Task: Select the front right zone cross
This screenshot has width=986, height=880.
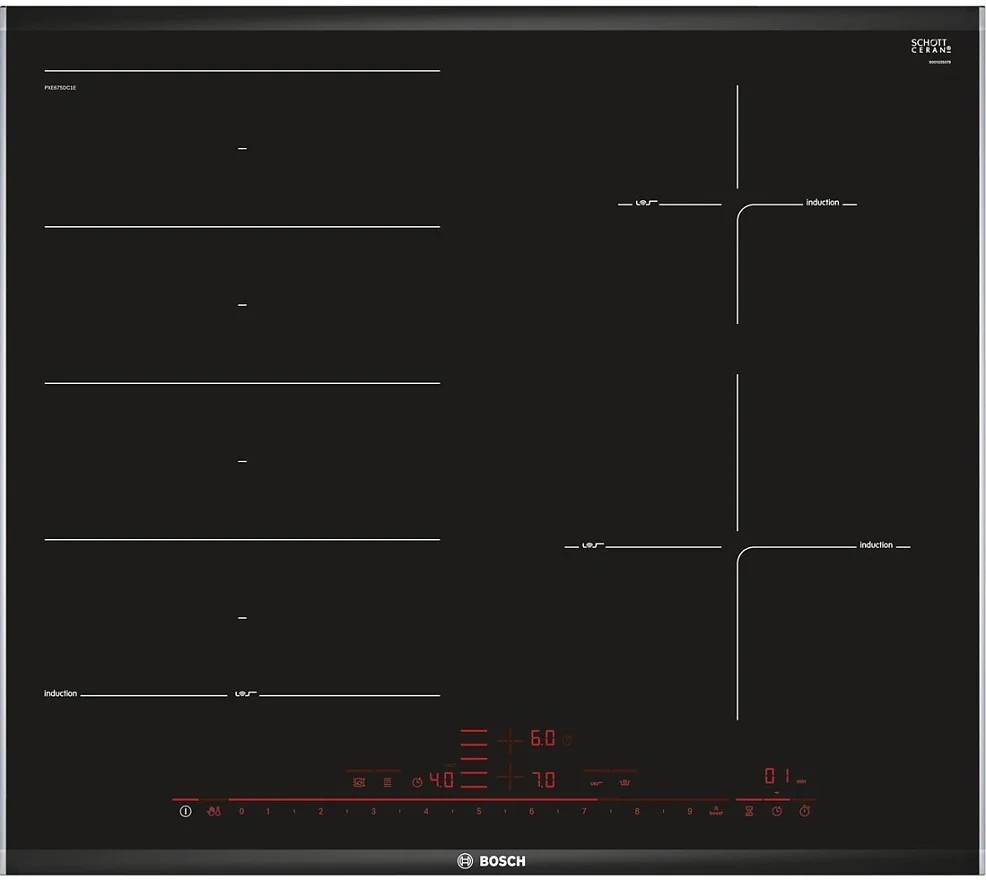Action: [510, 778]
